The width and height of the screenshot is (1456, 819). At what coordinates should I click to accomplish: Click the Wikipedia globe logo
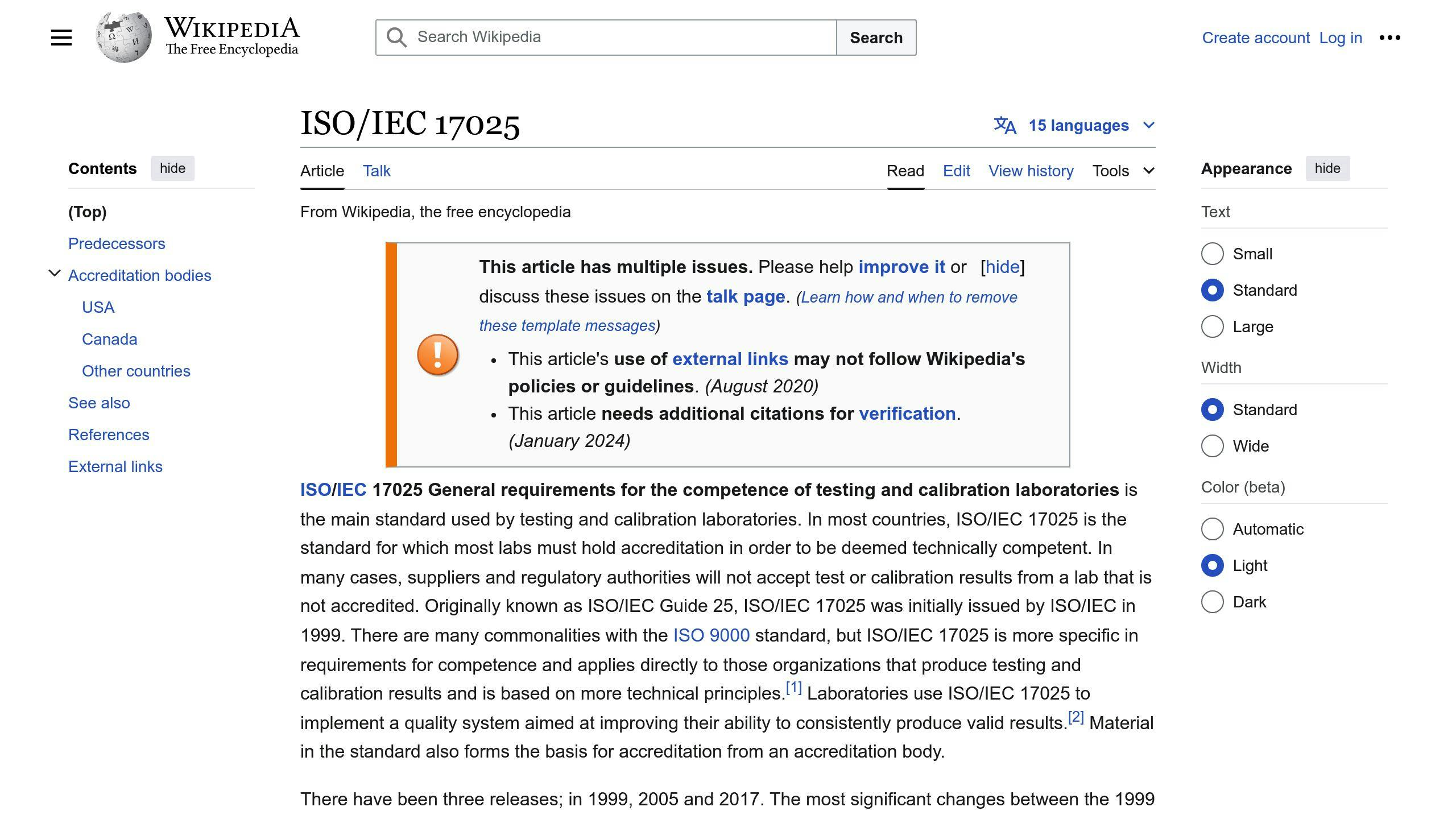click(x=123, y=37)
